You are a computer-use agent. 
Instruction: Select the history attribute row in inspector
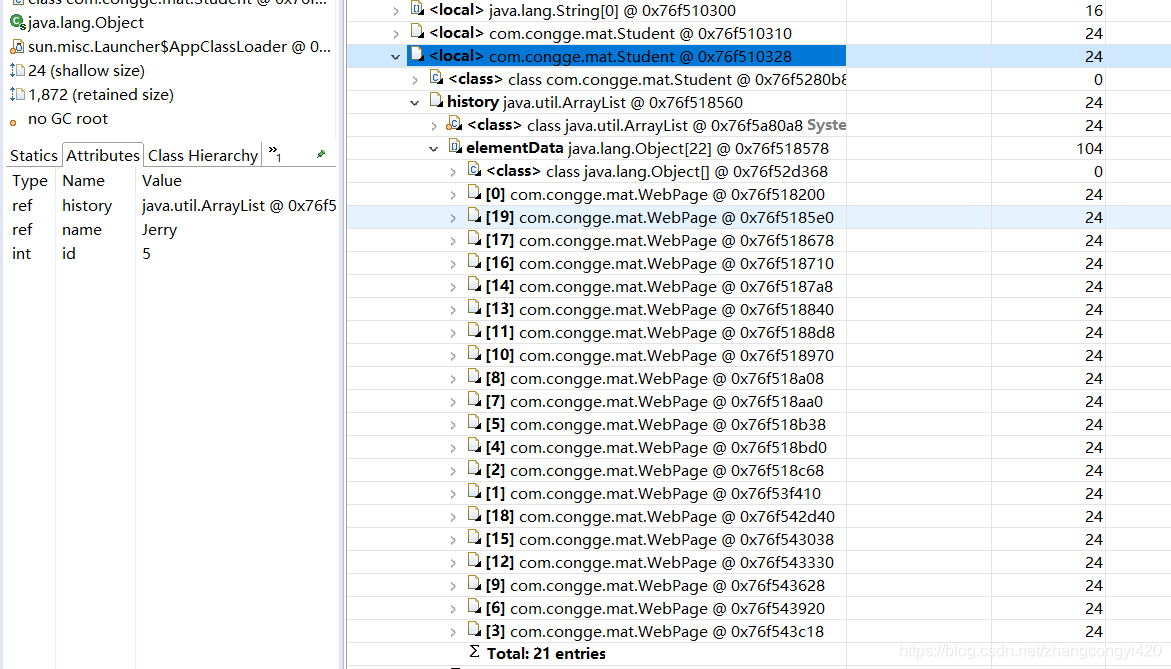pyautogui.click(x=87, y=205)
